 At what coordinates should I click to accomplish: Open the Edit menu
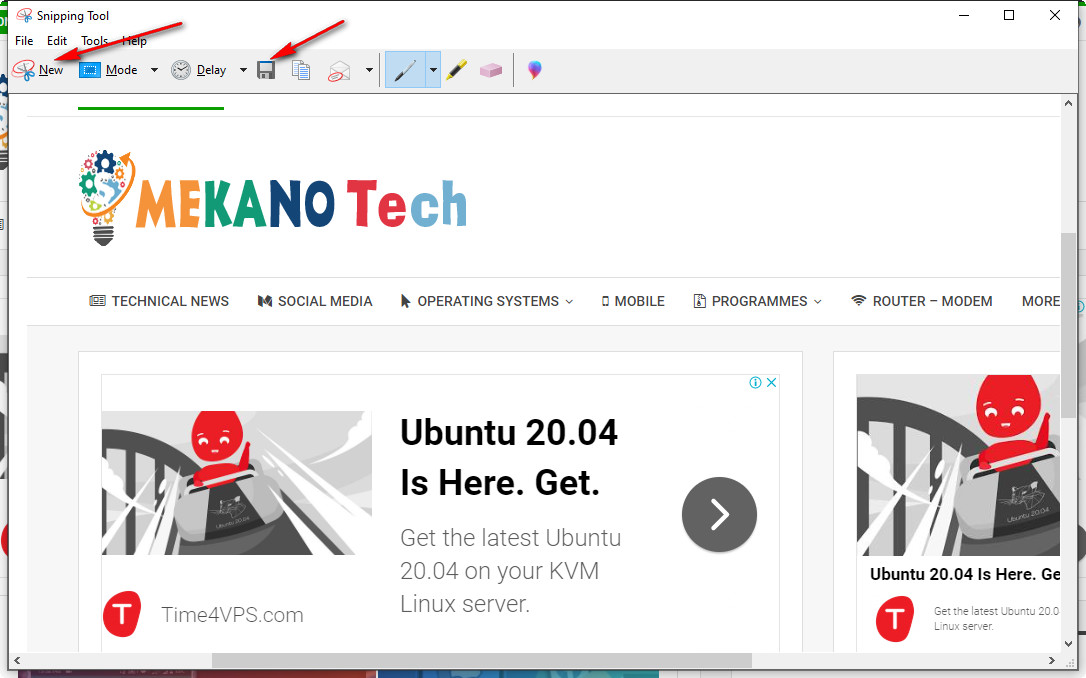(57, 41)
